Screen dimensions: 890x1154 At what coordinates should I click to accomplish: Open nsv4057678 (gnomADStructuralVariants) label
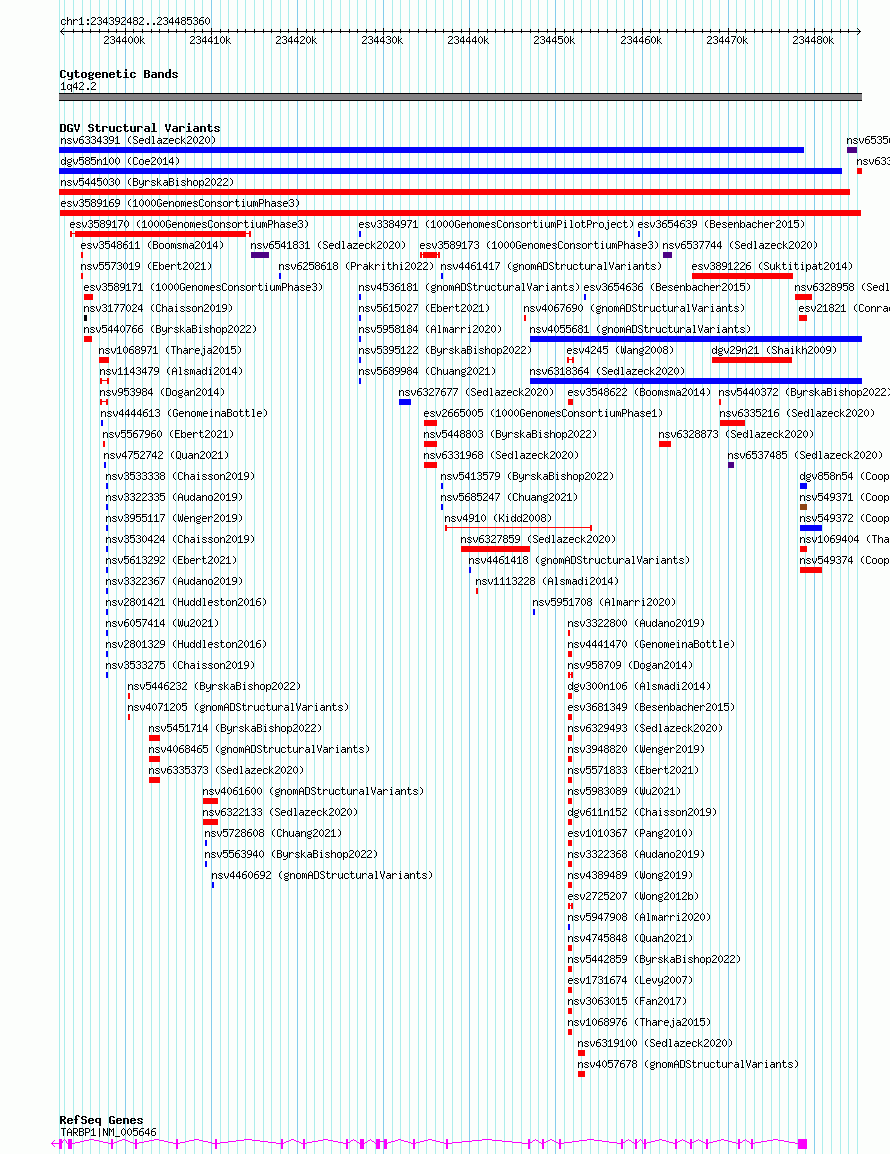click(688, 1064)
